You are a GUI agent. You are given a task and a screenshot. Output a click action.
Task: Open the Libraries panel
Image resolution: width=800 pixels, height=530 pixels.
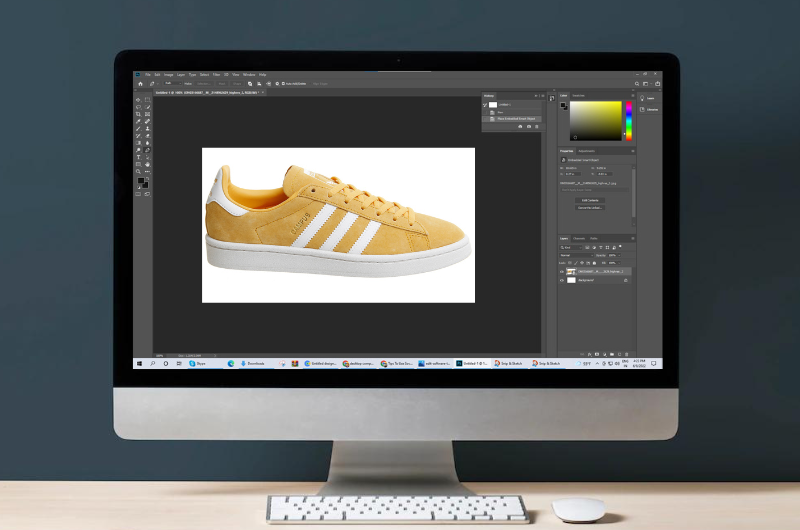(649, 110)
